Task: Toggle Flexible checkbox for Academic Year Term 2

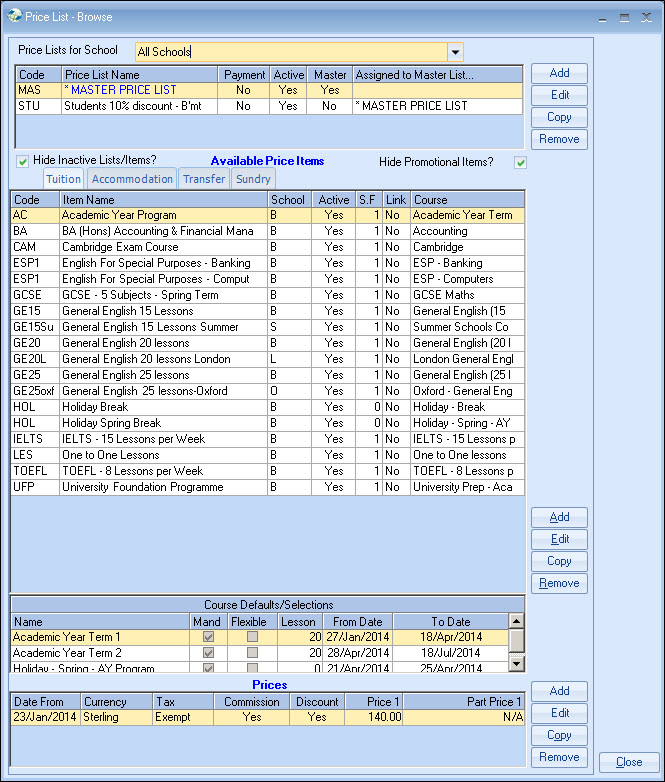Action: point(252,653)
